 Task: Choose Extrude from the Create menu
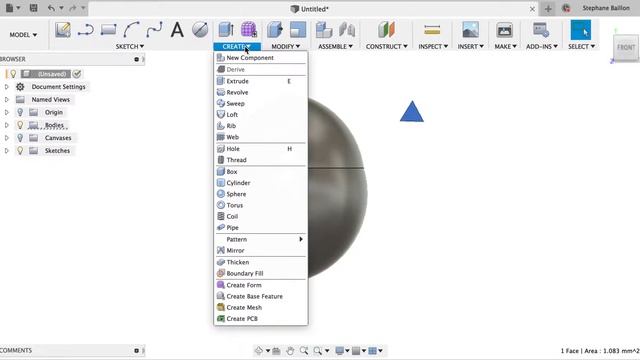point(260,81)
